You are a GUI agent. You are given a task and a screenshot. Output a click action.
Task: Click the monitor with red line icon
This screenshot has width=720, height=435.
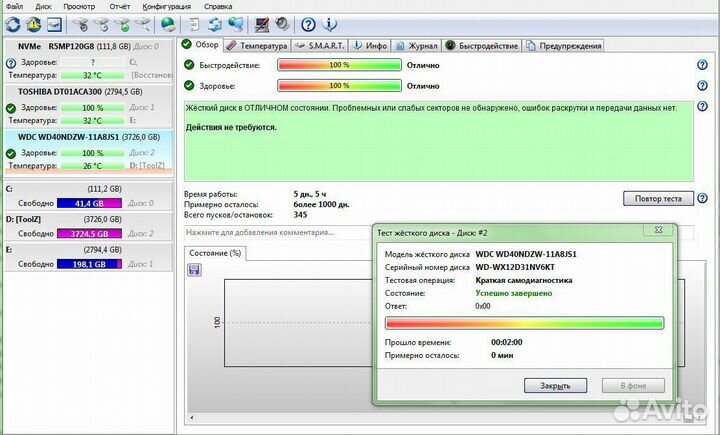[262, 24]
